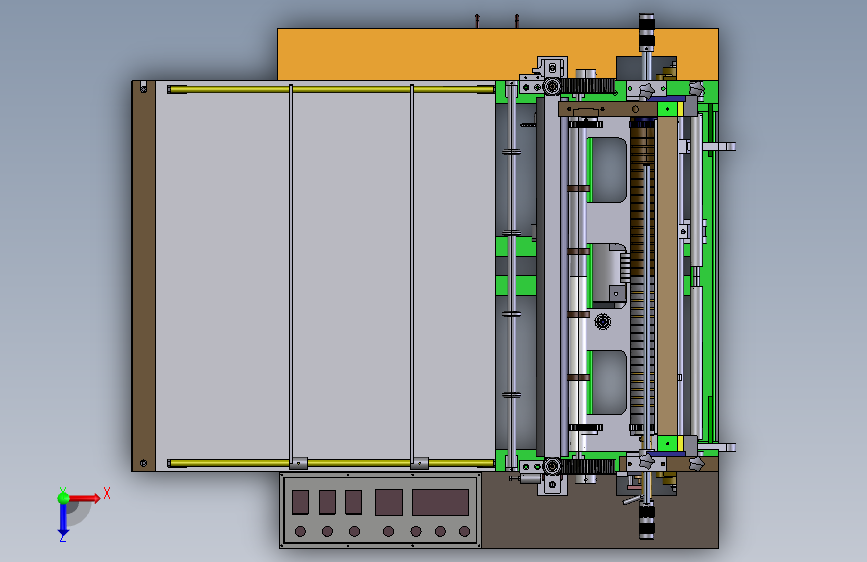Click the leftmost round knob on control panel

(x=300, y=532)
